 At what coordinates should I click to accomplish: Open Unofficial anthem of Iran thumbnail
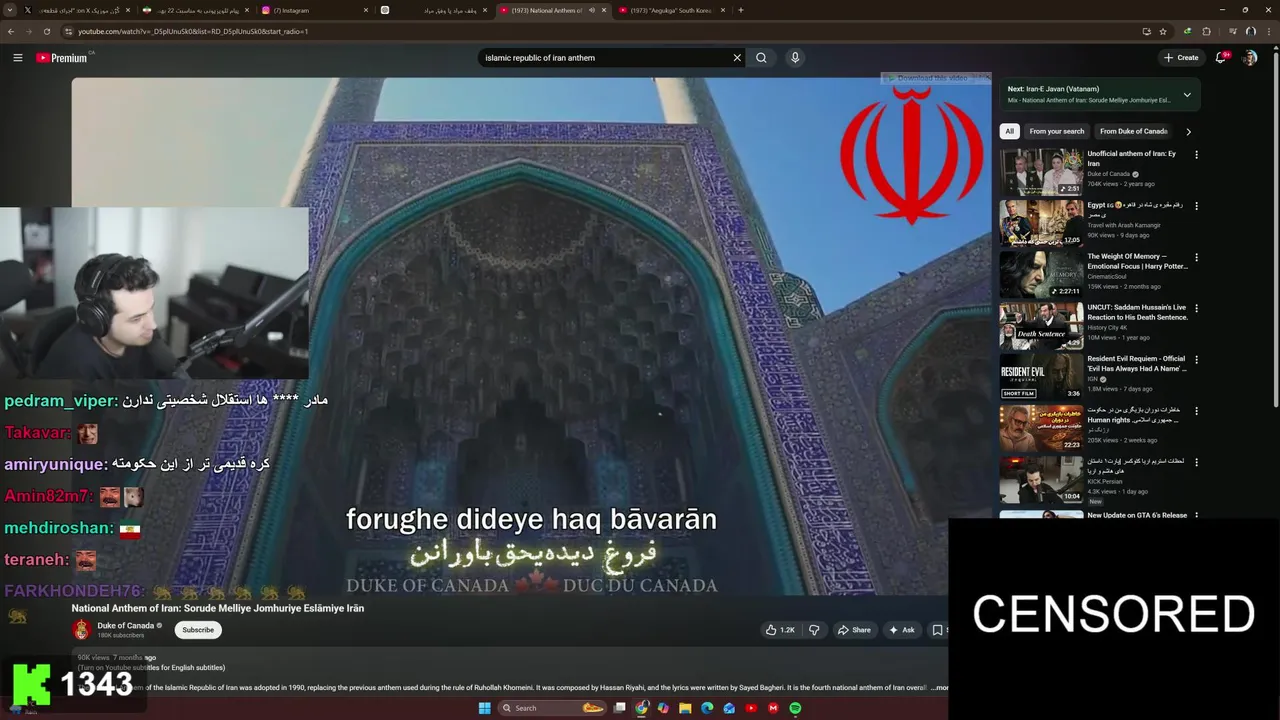click(1041, 172)
